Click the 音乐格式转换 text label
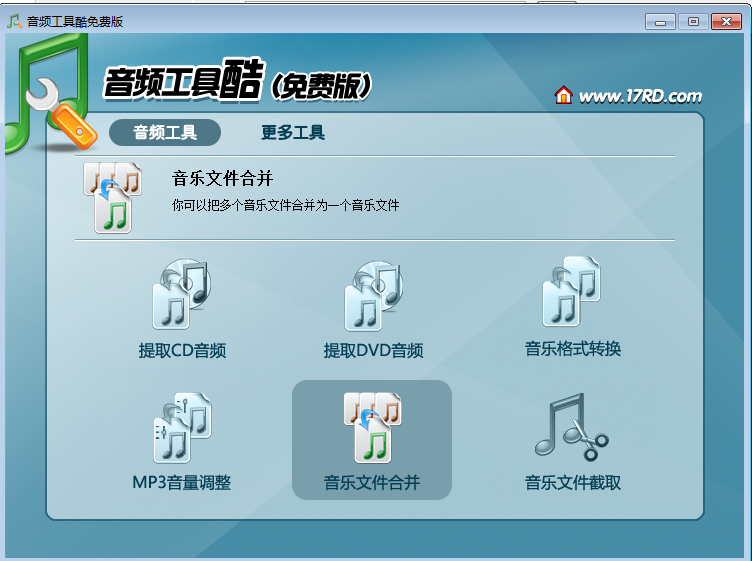 (x=573, y=349)
